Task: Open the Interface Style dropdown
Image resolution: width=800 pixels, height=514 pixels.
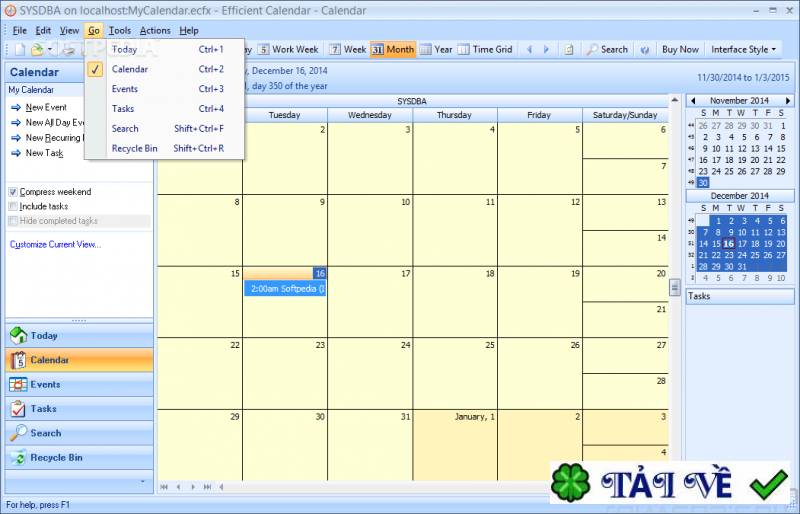Action: pos(743,50)
